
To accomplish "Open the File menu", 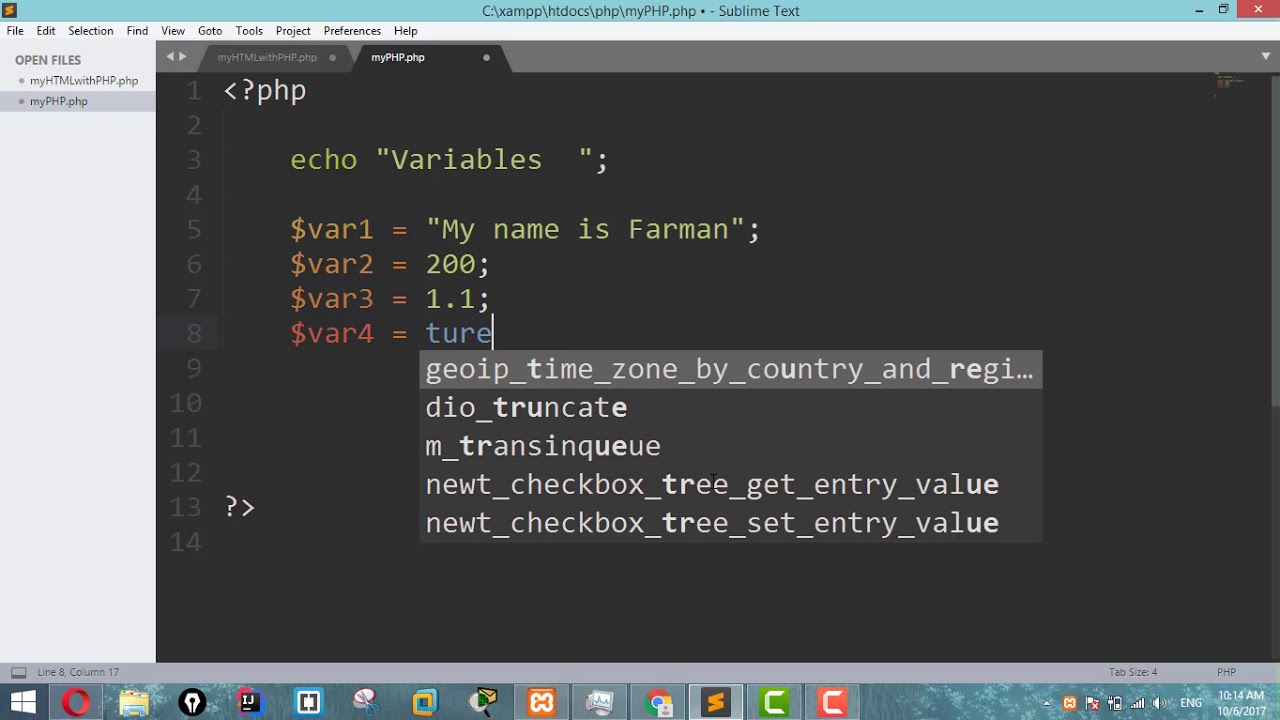I will tap(15, 30).
